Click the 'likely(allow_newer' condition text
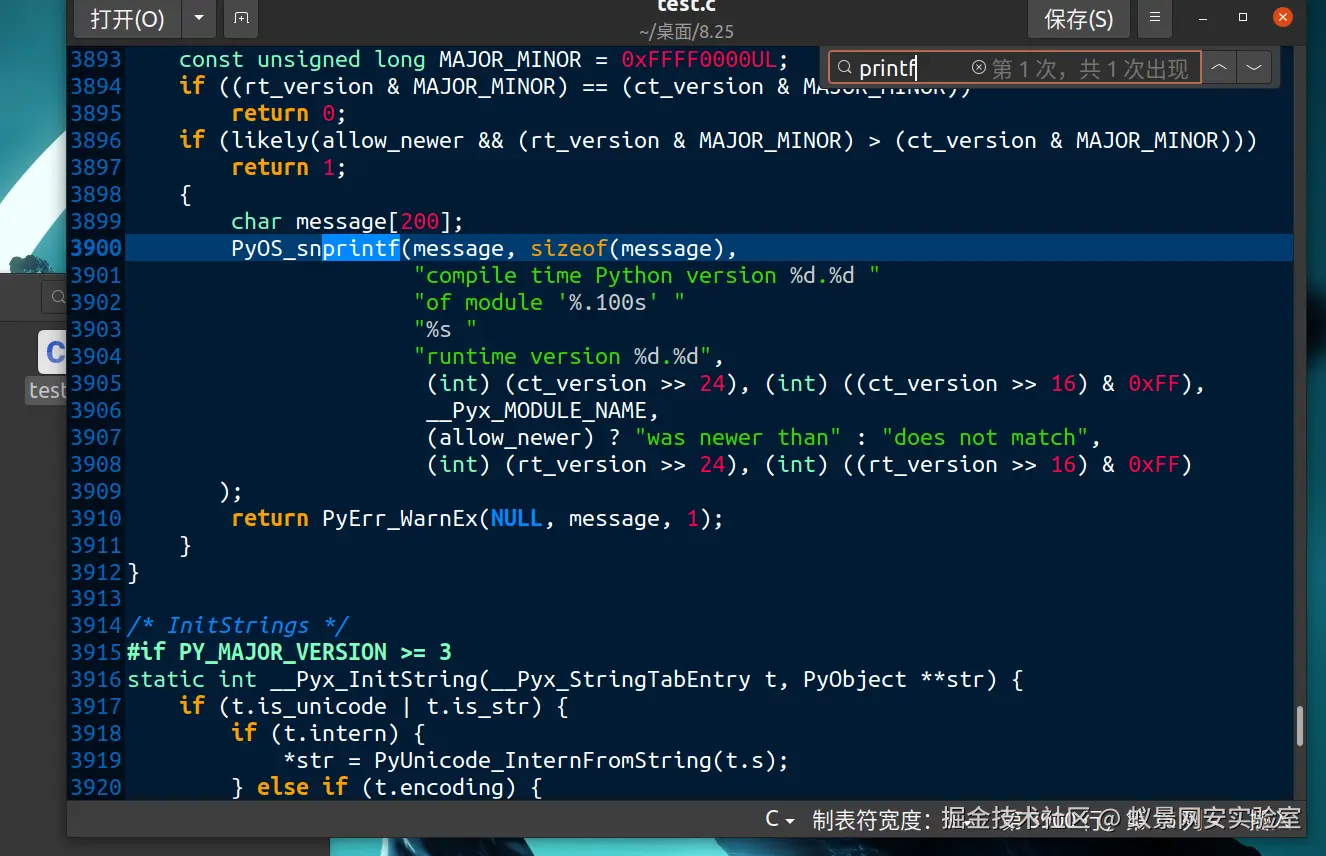Screen dimensions: 1326x856 (348, 140)
